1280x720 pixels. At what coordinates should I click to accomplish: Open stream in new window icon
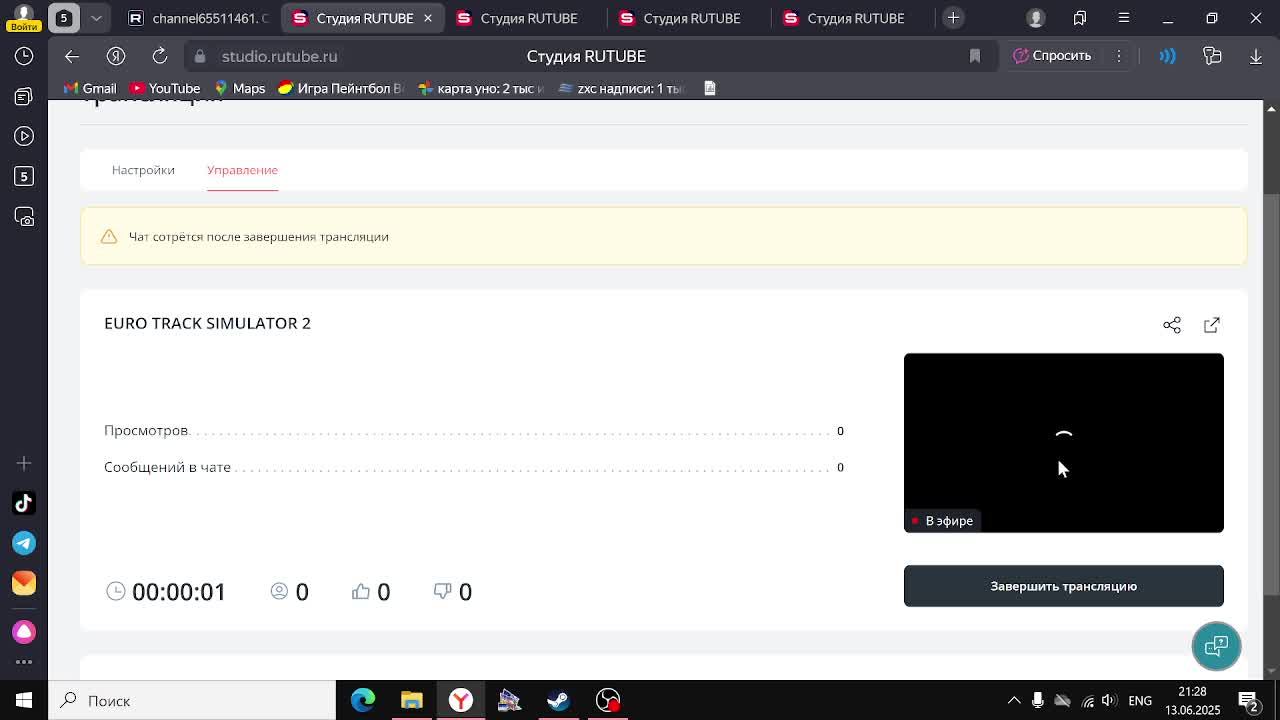tap(1212, 325)
